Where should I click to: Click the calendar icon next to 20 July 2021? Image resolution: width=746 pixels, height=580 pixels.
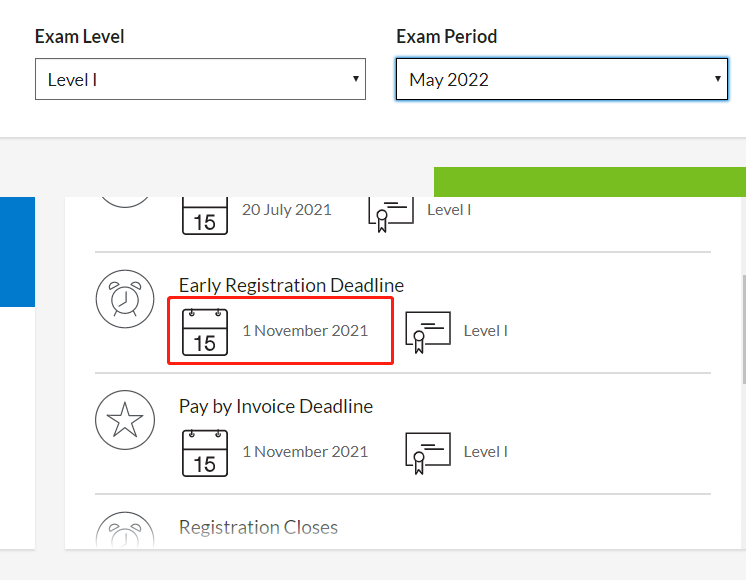coord(205,214)
